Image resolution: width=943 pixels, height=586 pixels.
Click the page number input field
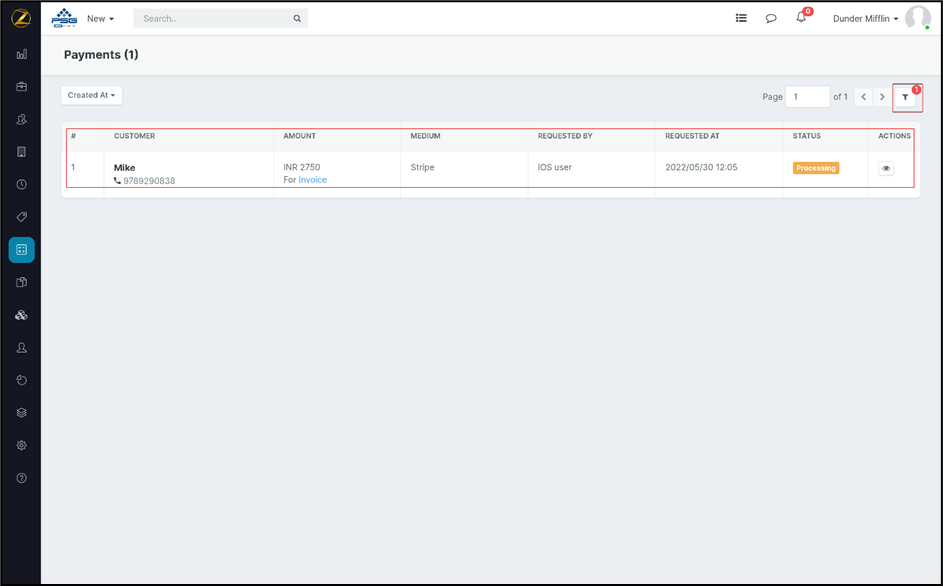[x=807, y=97]
